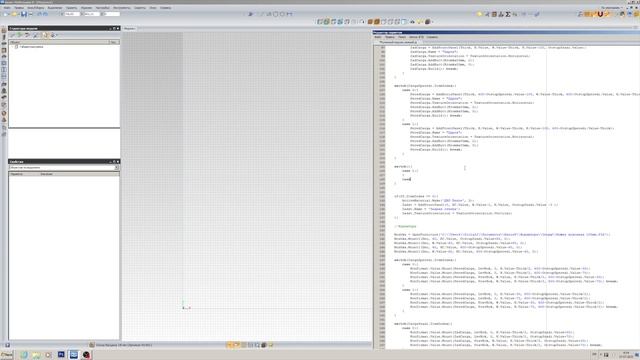Click the green Фурнитура comment line in code
The height and width of the screenshot is (360, 640).
click(x=405, y=226)
